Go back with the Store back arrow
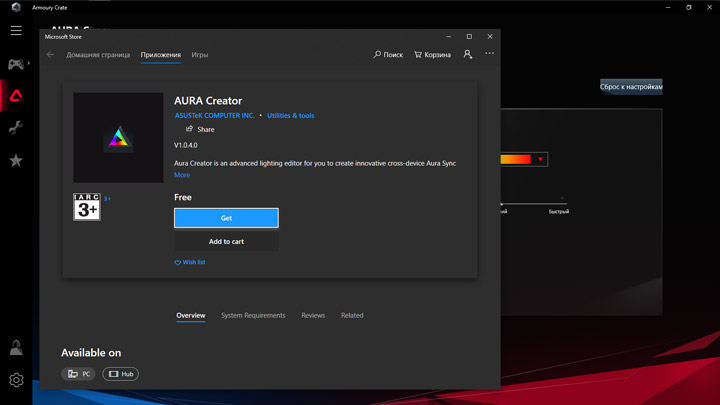This screenshot has width=720, height=405. (x=50, y=55)
